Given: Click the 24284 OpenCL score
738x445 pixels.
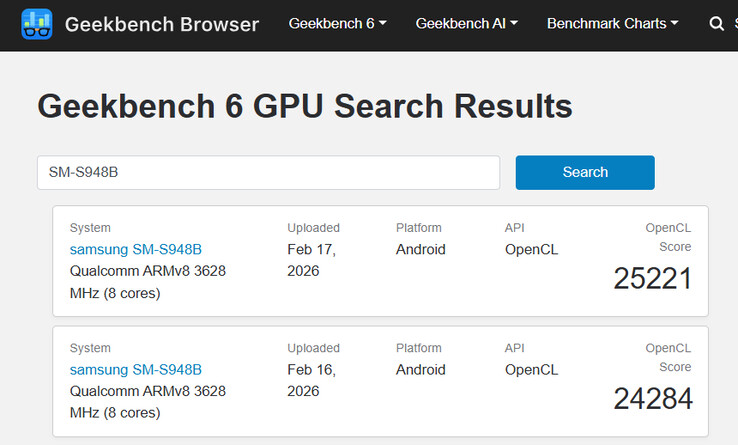Looking at the screenshot, I should (x=652, y=399).
